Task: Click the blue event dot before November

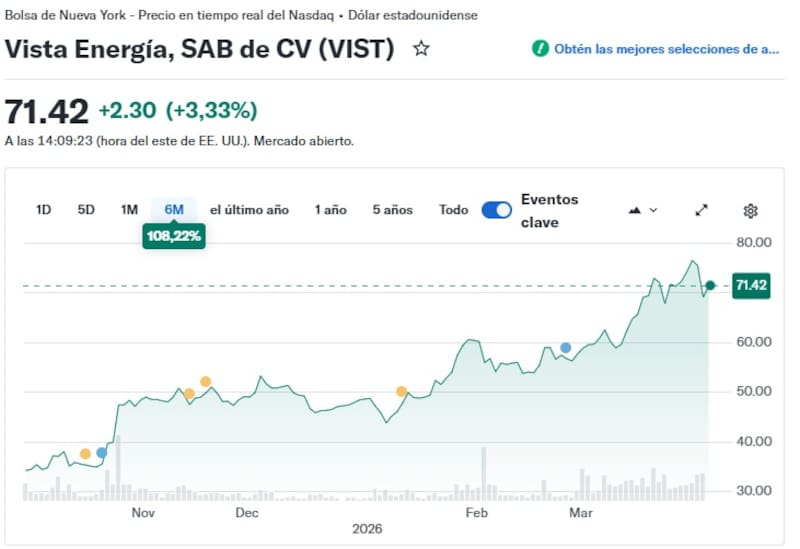Action: [x=101, y=453]
